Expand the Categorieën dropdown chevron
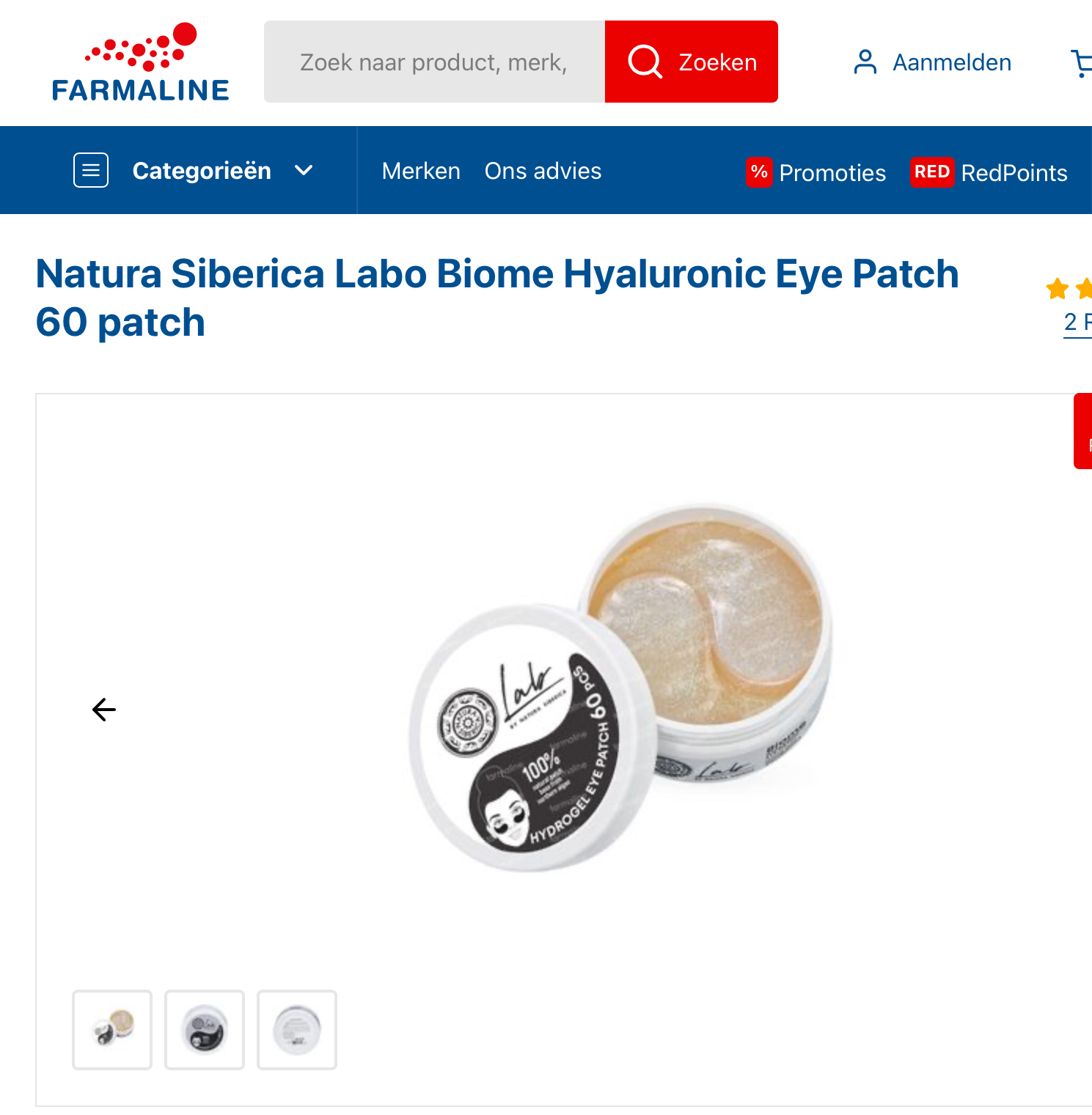This screenshot has width=1092, height=1115. tap(304, 171)
